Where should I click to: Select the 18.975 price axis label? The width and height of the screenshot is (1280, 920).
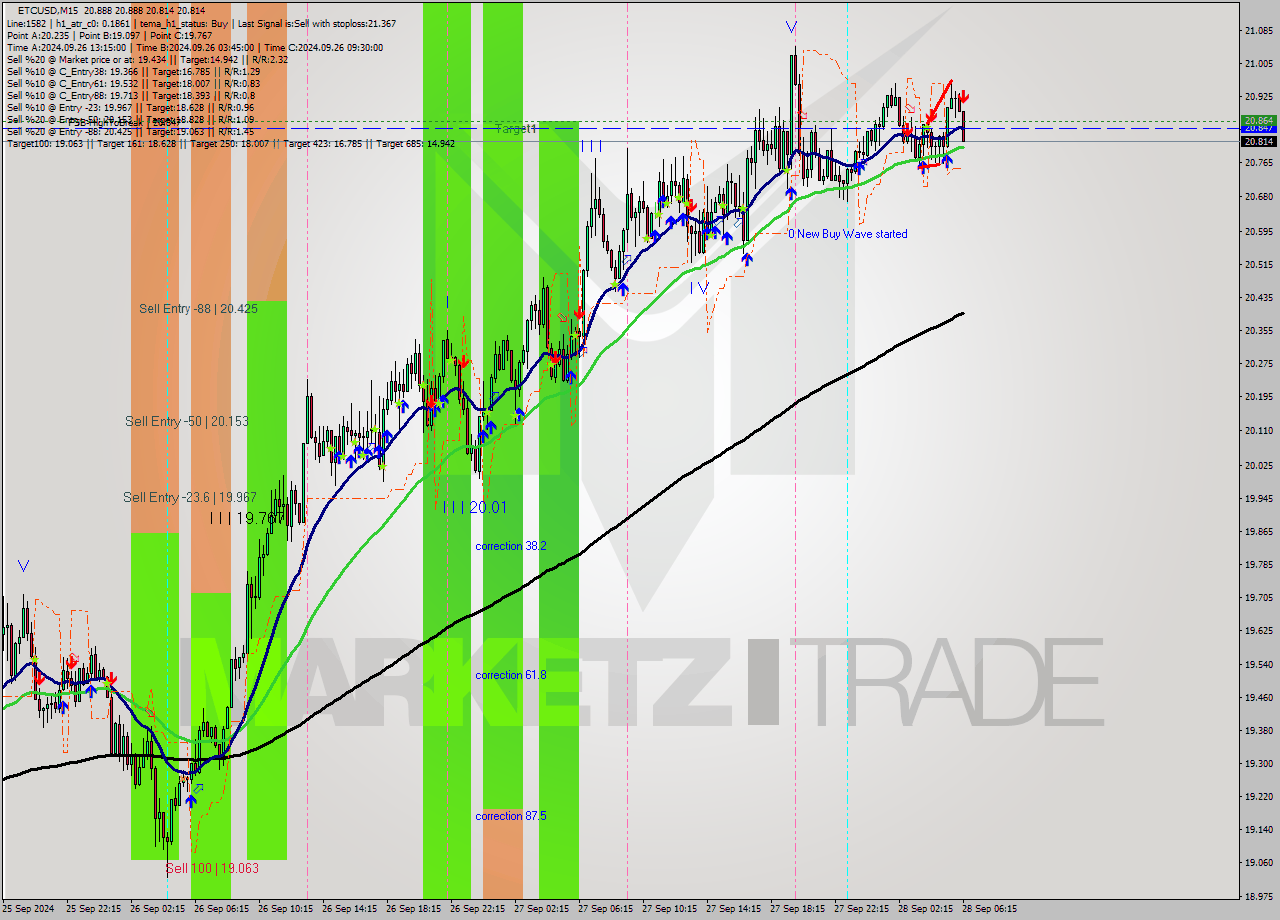1259,897
